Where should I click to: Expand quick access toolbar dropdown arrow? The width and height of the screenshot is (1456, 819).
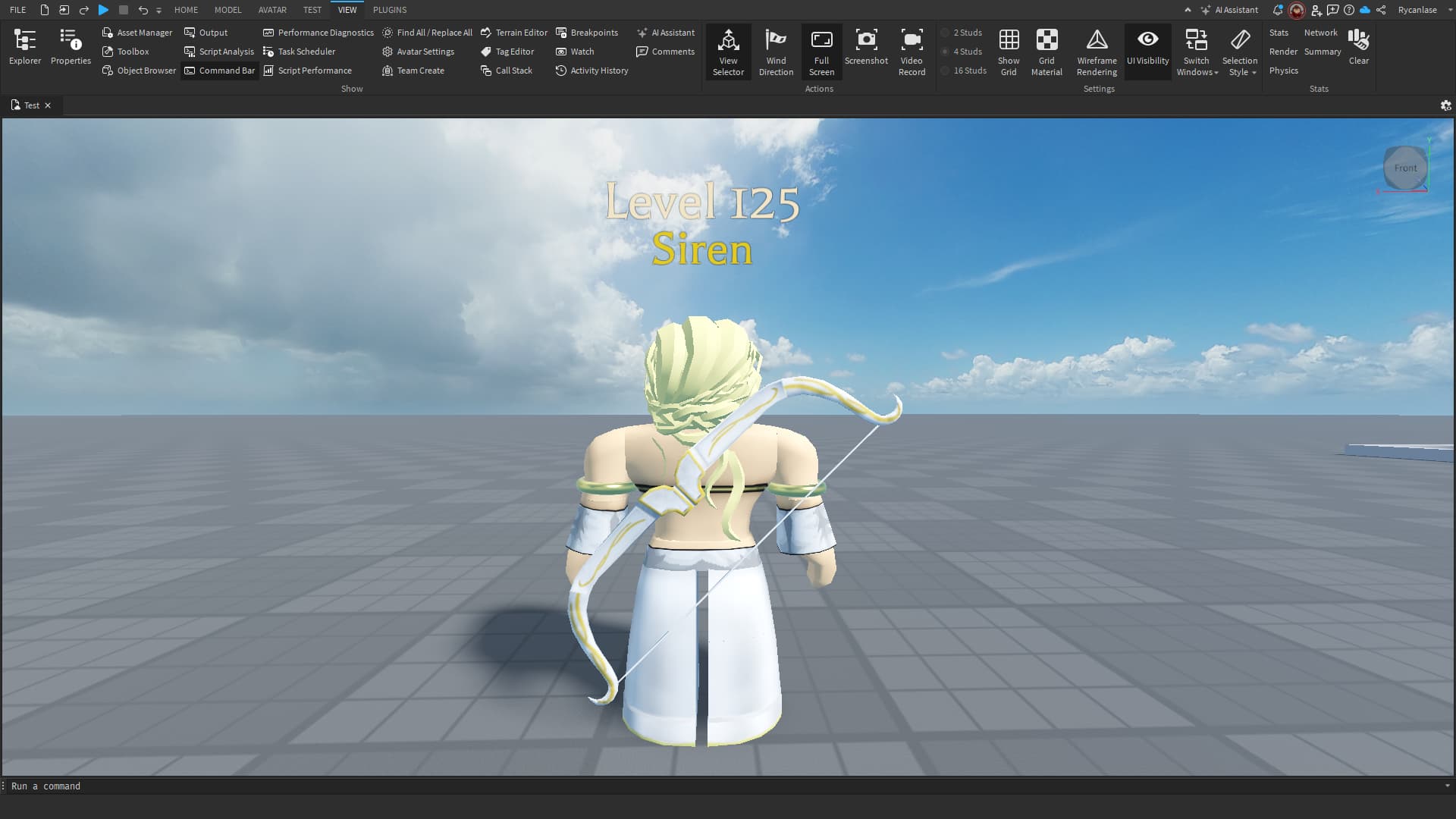(158, 11)
